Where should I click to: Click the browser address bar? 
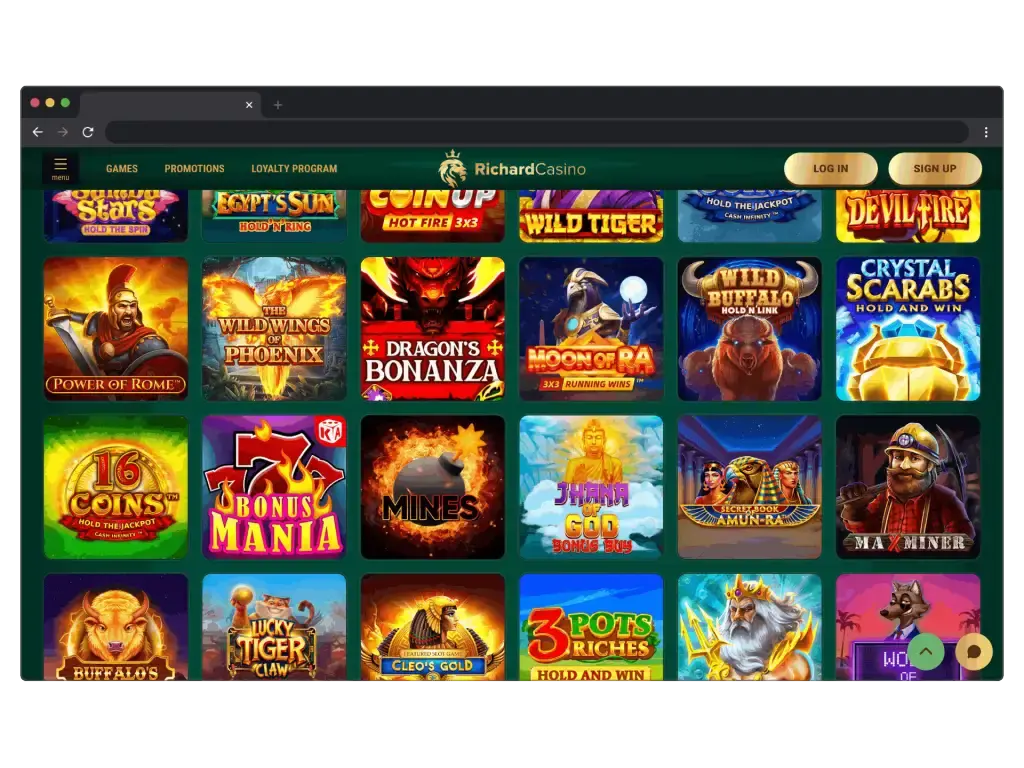(x=540, y=131)
